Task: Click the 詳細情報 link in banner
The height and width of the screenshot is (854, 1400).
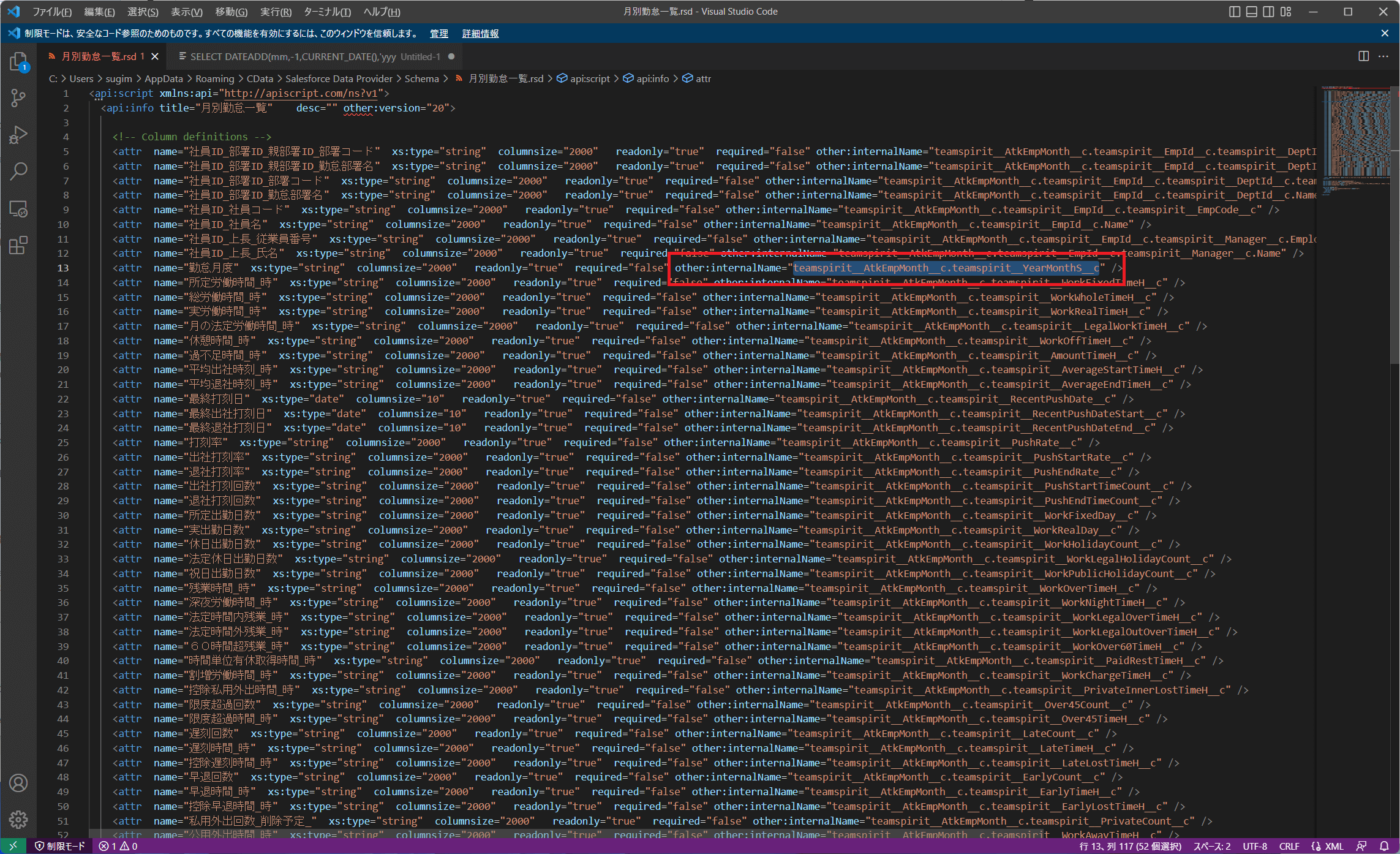Action: 480,34
